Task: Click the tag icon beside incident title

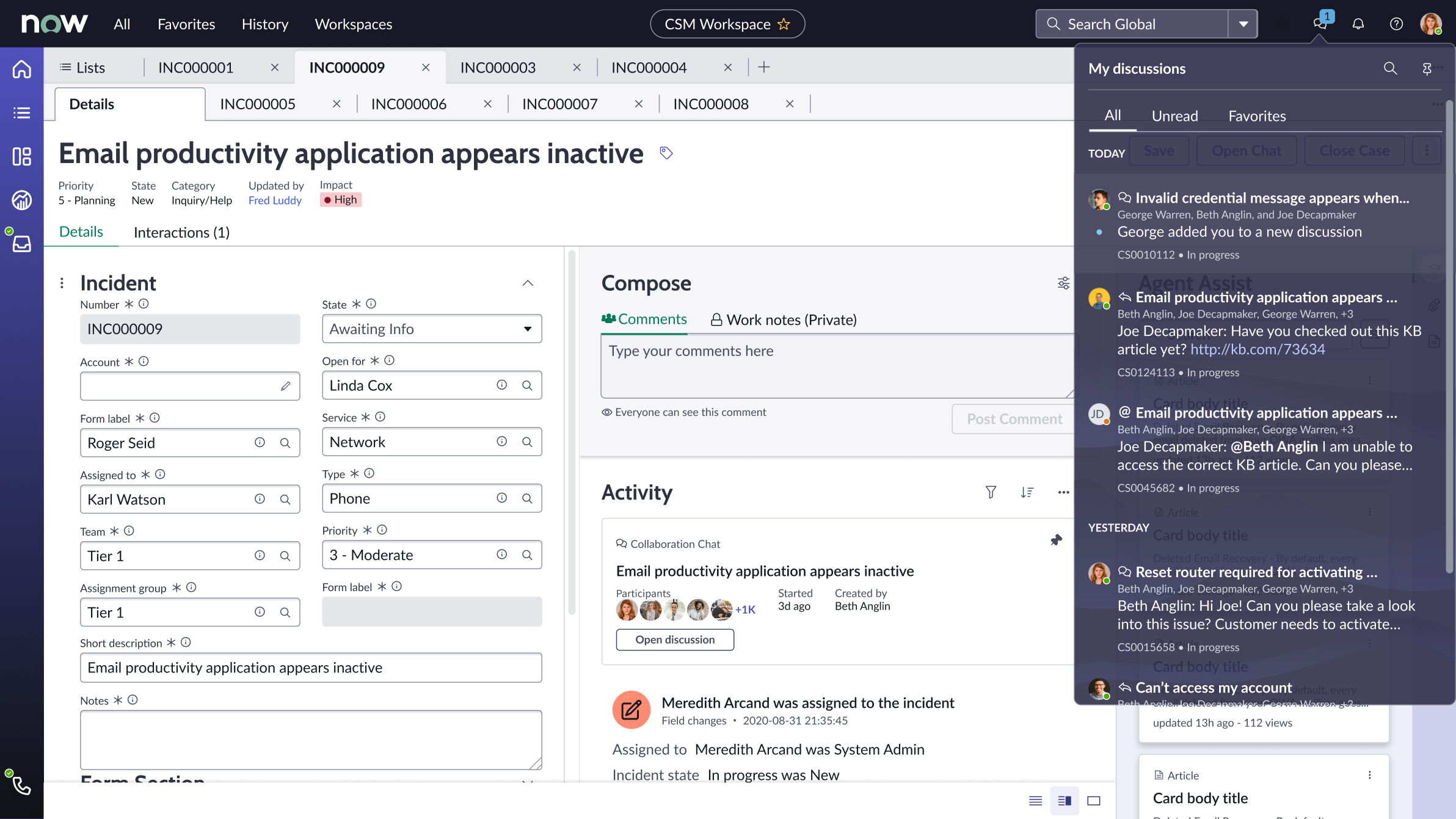Action: 666,153
